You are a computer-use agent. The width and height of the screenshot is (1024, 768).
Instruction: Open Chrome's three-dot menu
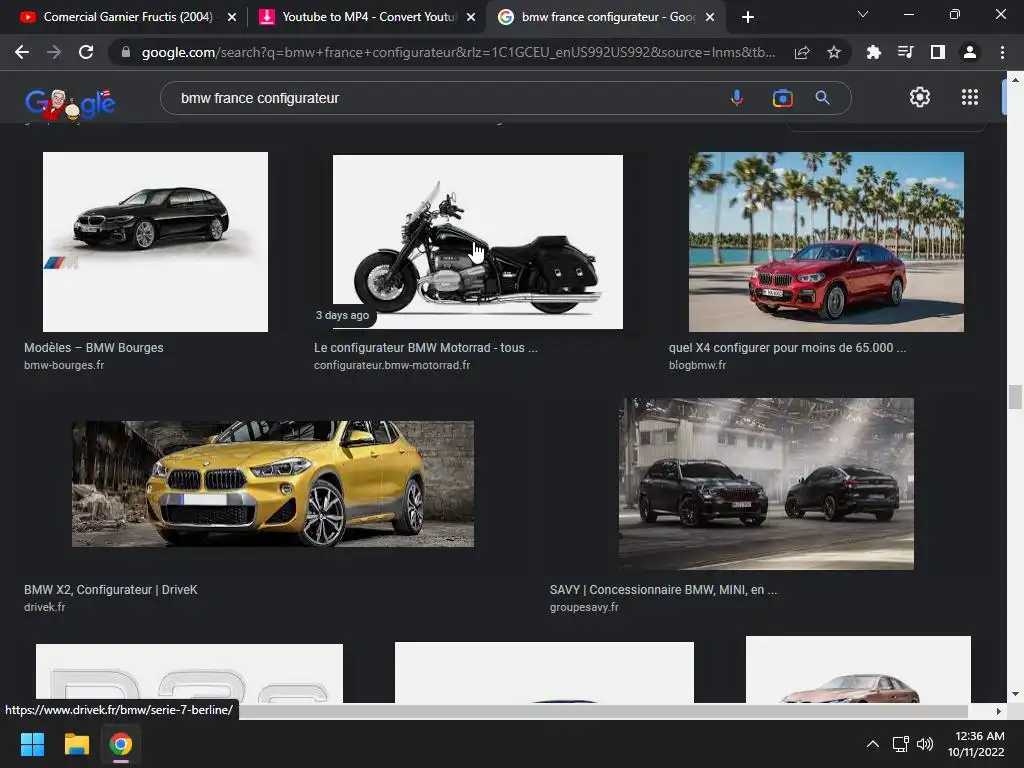1002,52
